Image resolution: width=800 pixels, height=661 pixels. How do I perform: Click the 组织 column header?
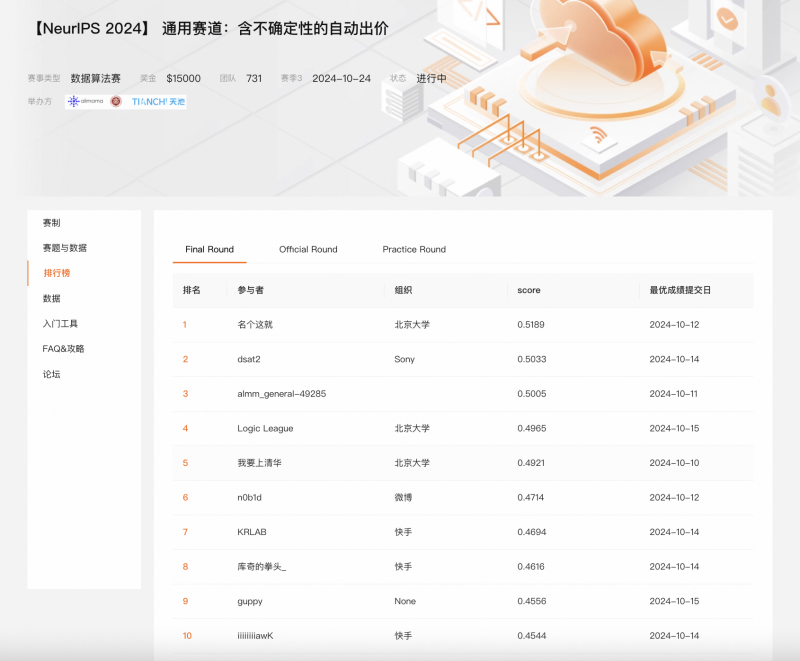[x=403, y=290]
